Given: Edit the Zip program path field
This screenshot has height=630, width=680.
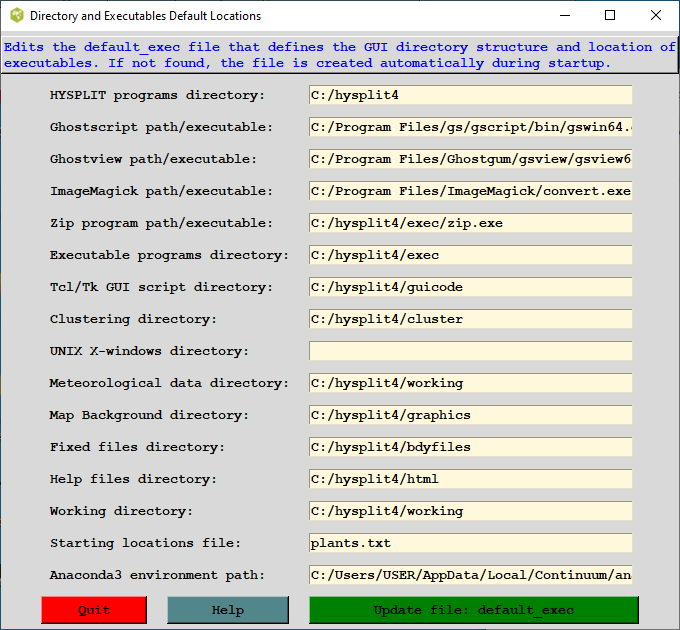Looking at the screenshot, I should point(470,223).
